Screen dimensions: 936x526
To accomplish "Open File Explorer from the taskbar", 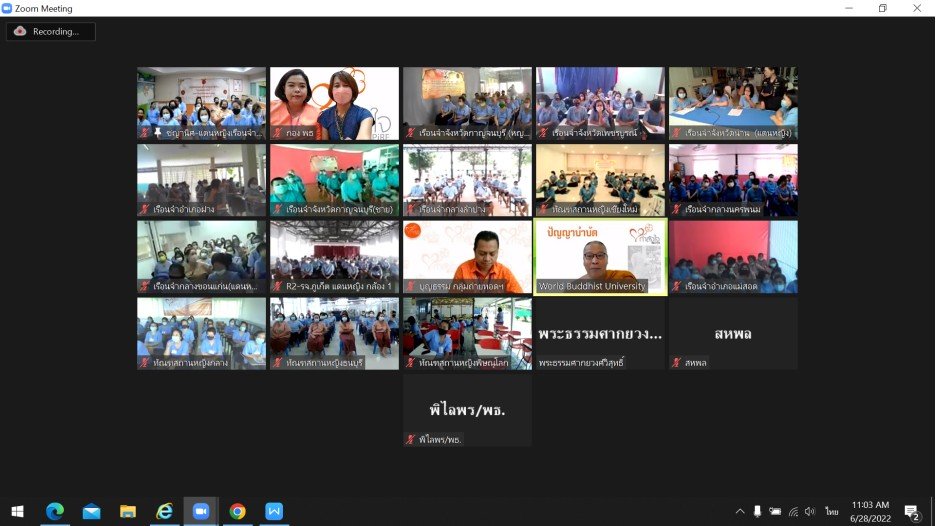I will click(128, 511).
